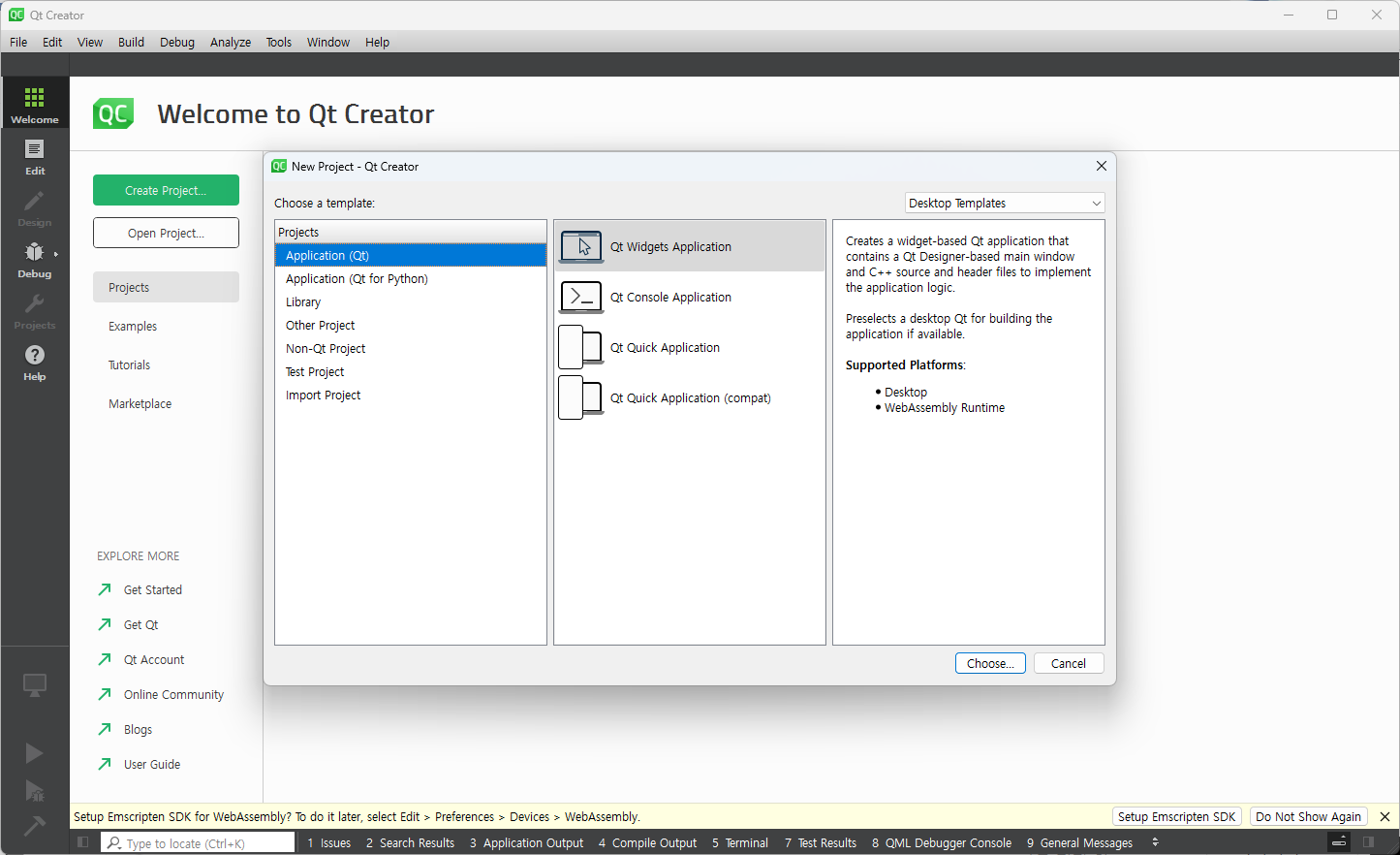1400x855 pixels.
Task: Open the Window menu
Action: (x=328, y=42)
